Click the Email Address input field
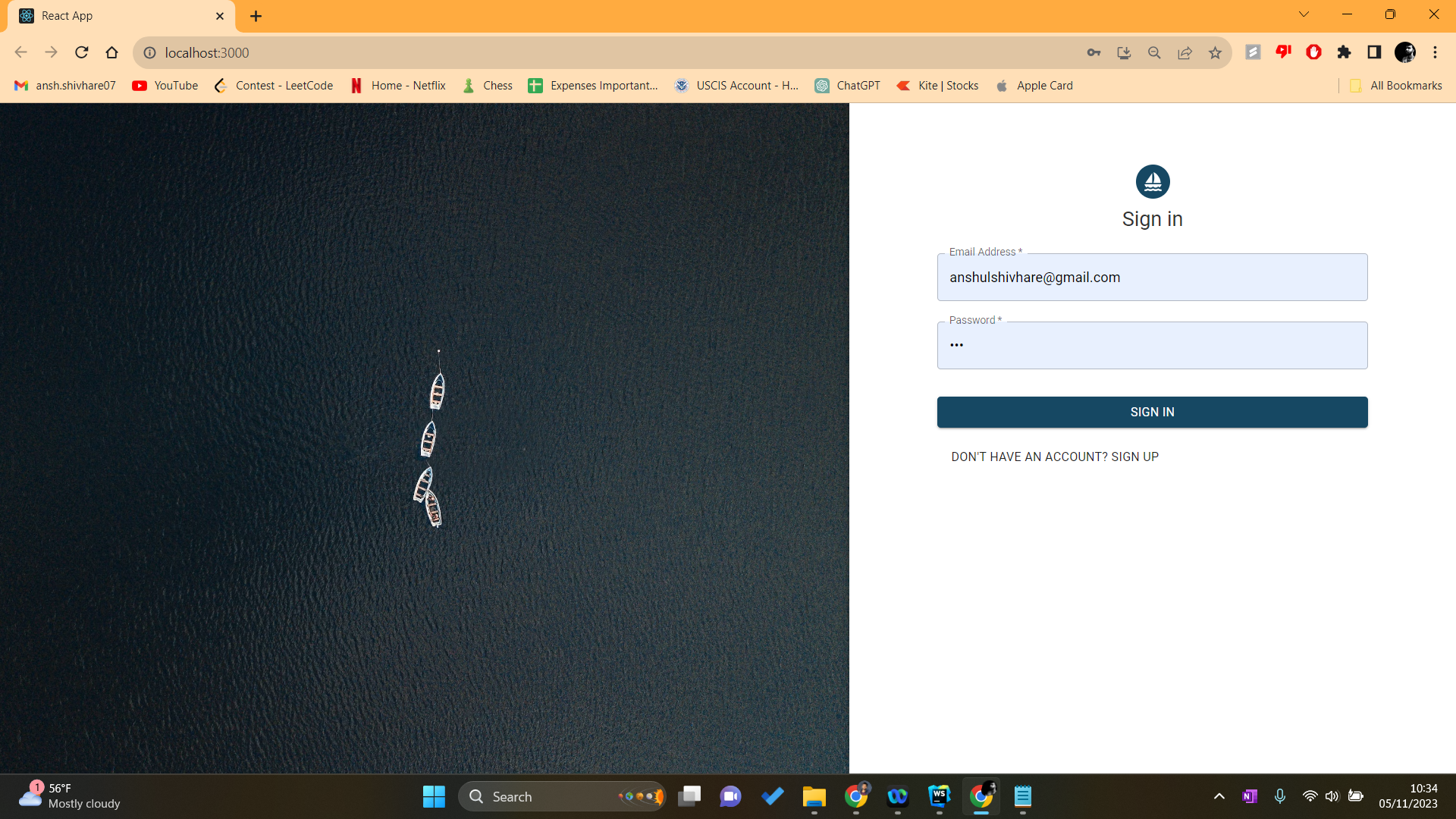Viewport: 1456px width, 819px height. [x=1152, y=278]
